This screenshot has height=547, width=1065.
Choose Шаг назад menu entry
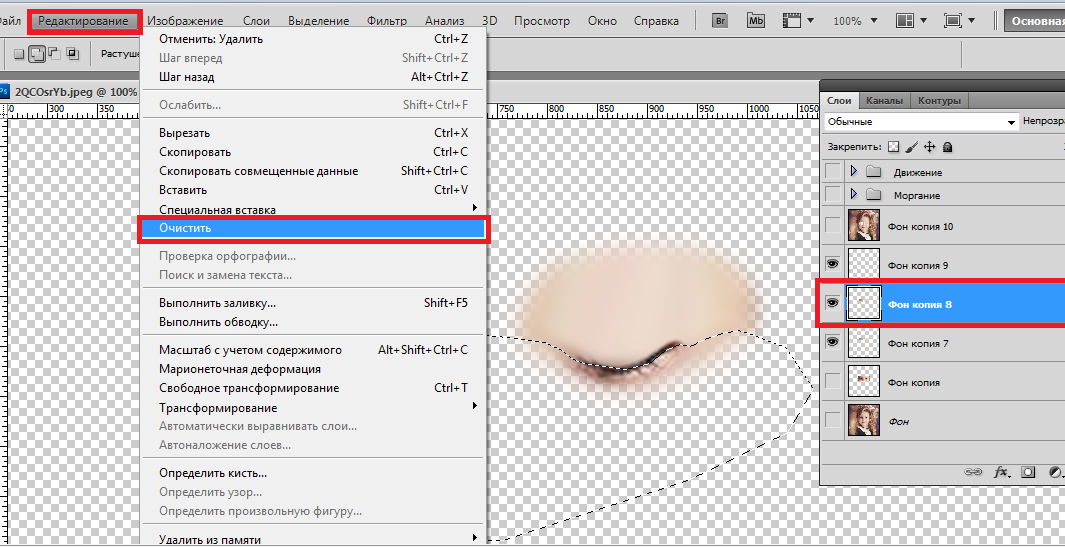click(x=313, y=77)
